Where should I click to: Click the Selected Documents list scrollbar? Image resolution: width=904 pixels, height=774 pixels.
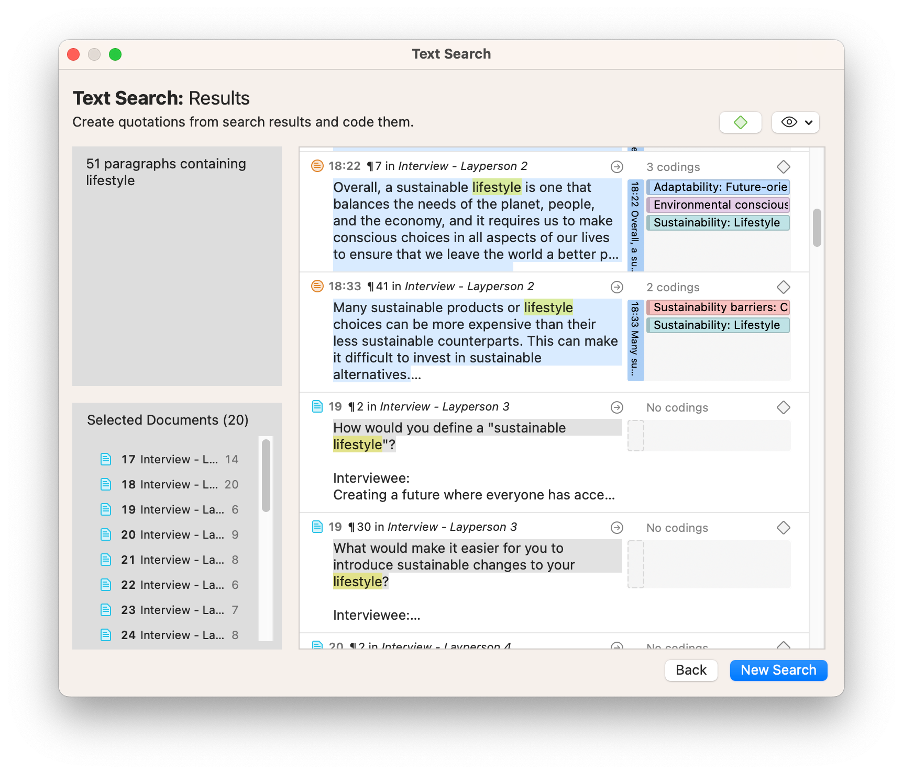(x=266, y=476)
